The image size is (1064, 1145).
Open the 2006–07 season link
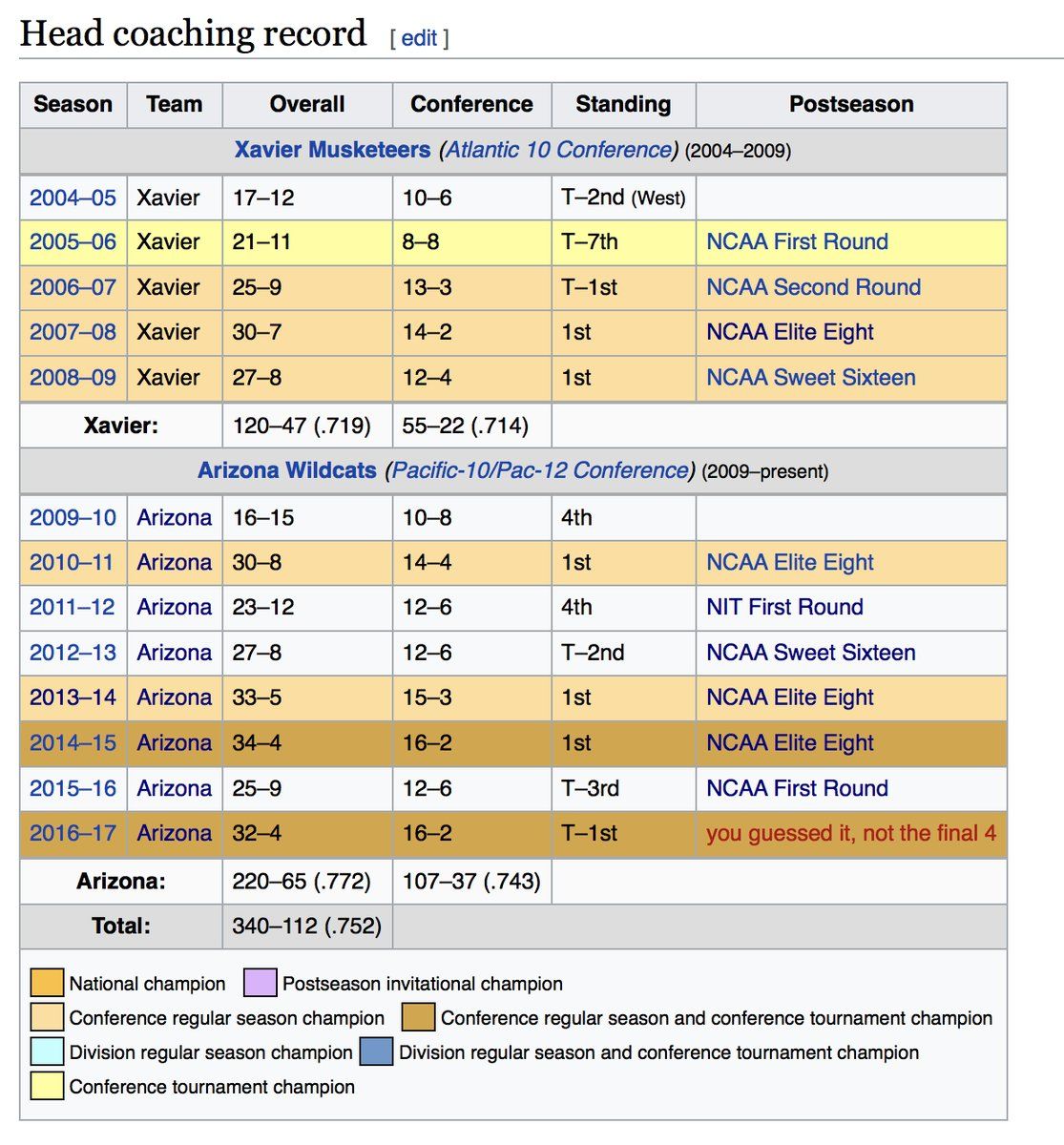pyautogui.click(x=73, y=287)
